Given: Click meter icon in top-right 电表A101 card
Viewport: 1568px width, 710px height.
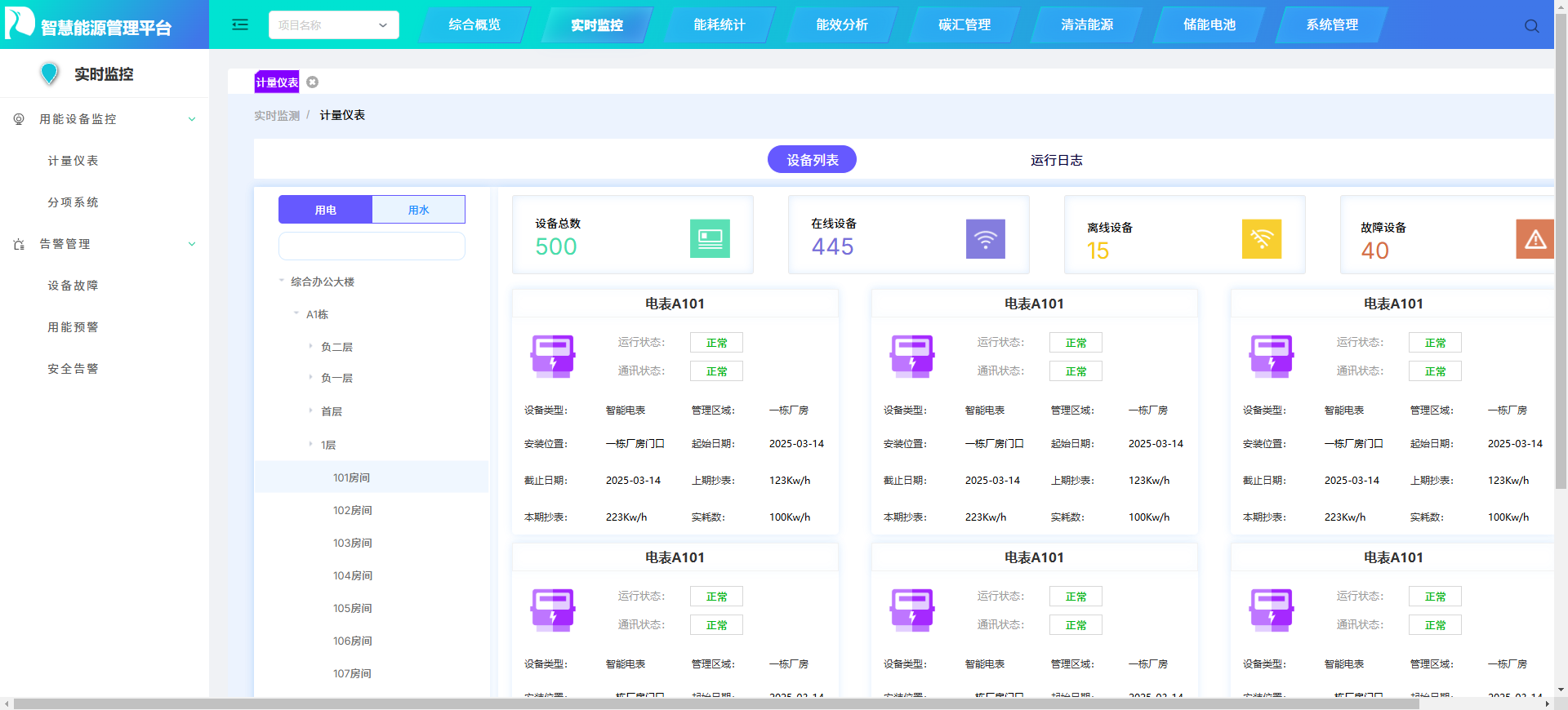Looking at the screenshot, I should (x=1272, y=356).
